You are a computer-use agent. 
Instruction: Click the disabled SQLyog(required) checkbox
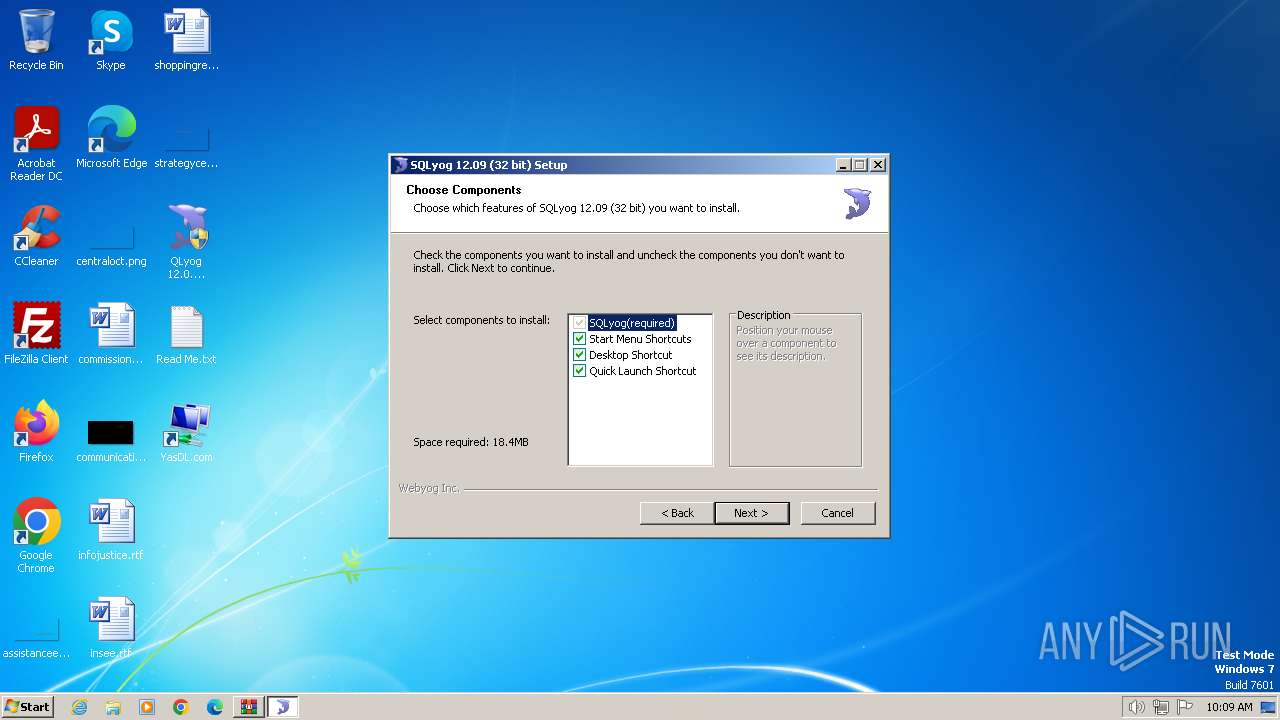click(x=579, y=323)
